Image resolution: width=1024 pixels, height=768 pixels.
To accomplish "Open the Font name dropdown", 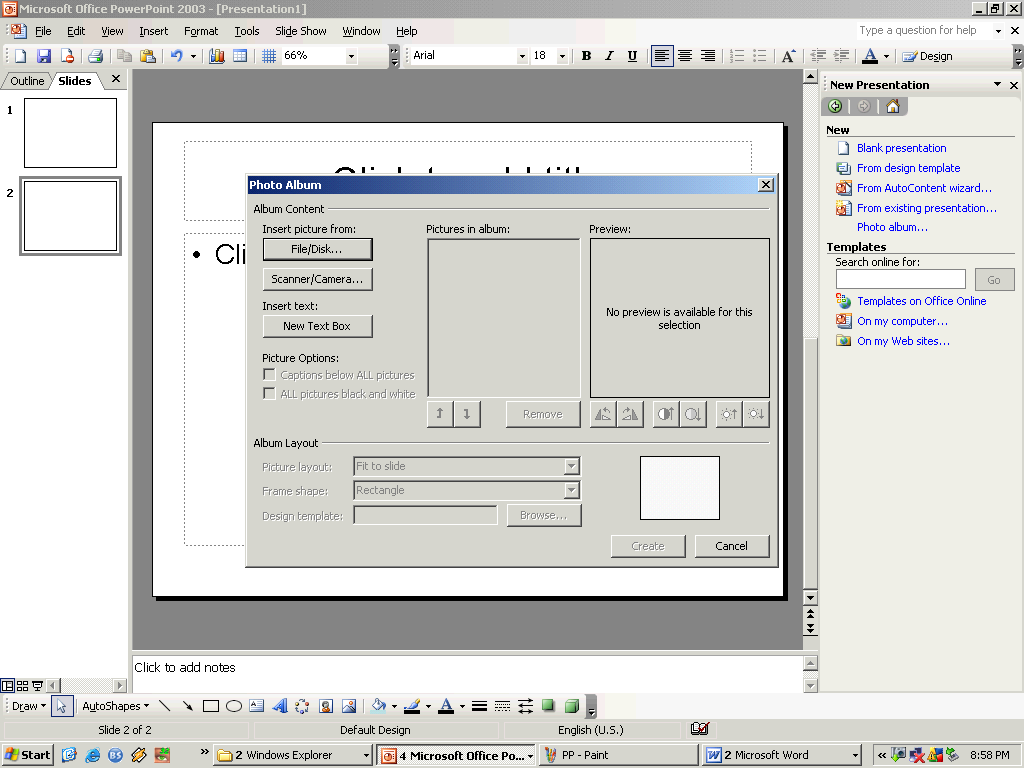I will 522,56.
